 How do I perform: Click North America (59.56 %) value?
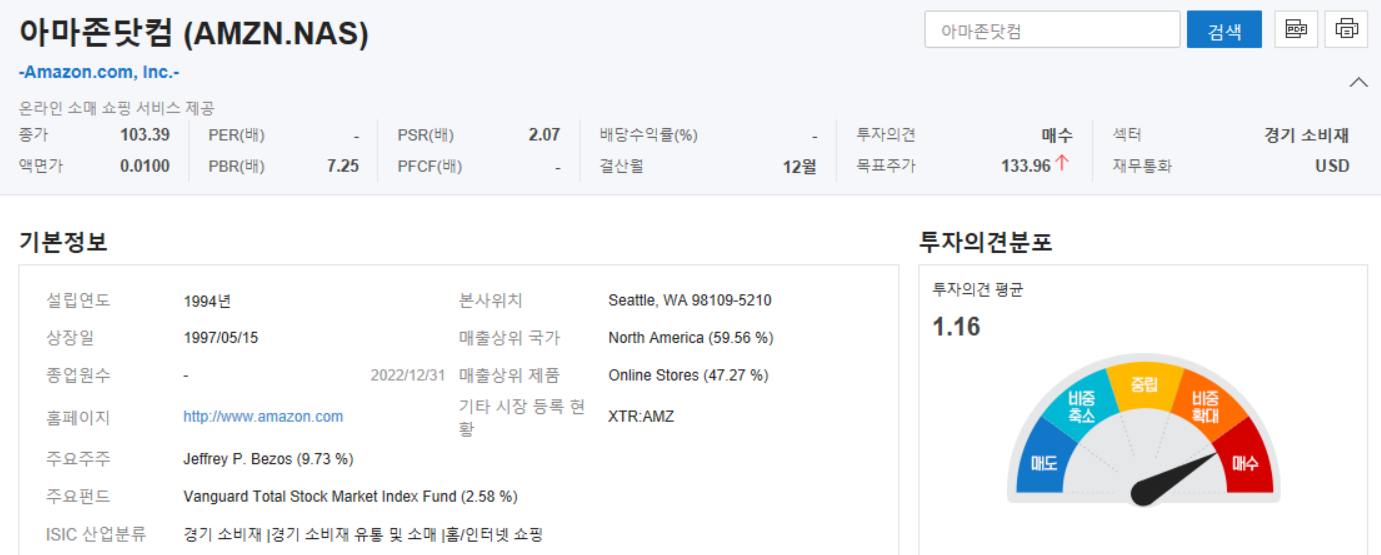691,338
